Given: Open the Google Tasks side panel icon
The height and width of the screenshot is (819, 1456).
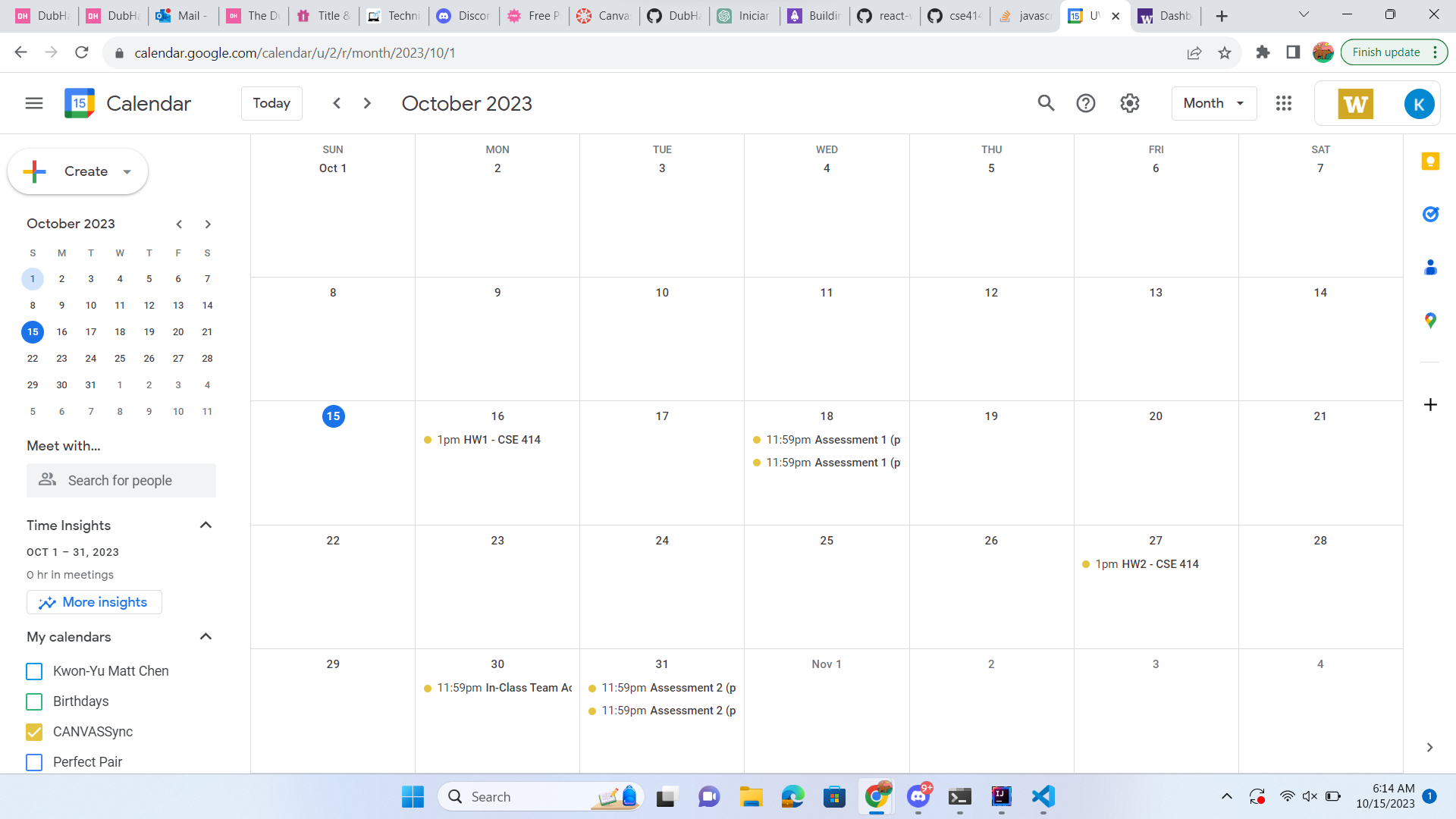Looking at the screenshot, I should [x=1430, y=215].
